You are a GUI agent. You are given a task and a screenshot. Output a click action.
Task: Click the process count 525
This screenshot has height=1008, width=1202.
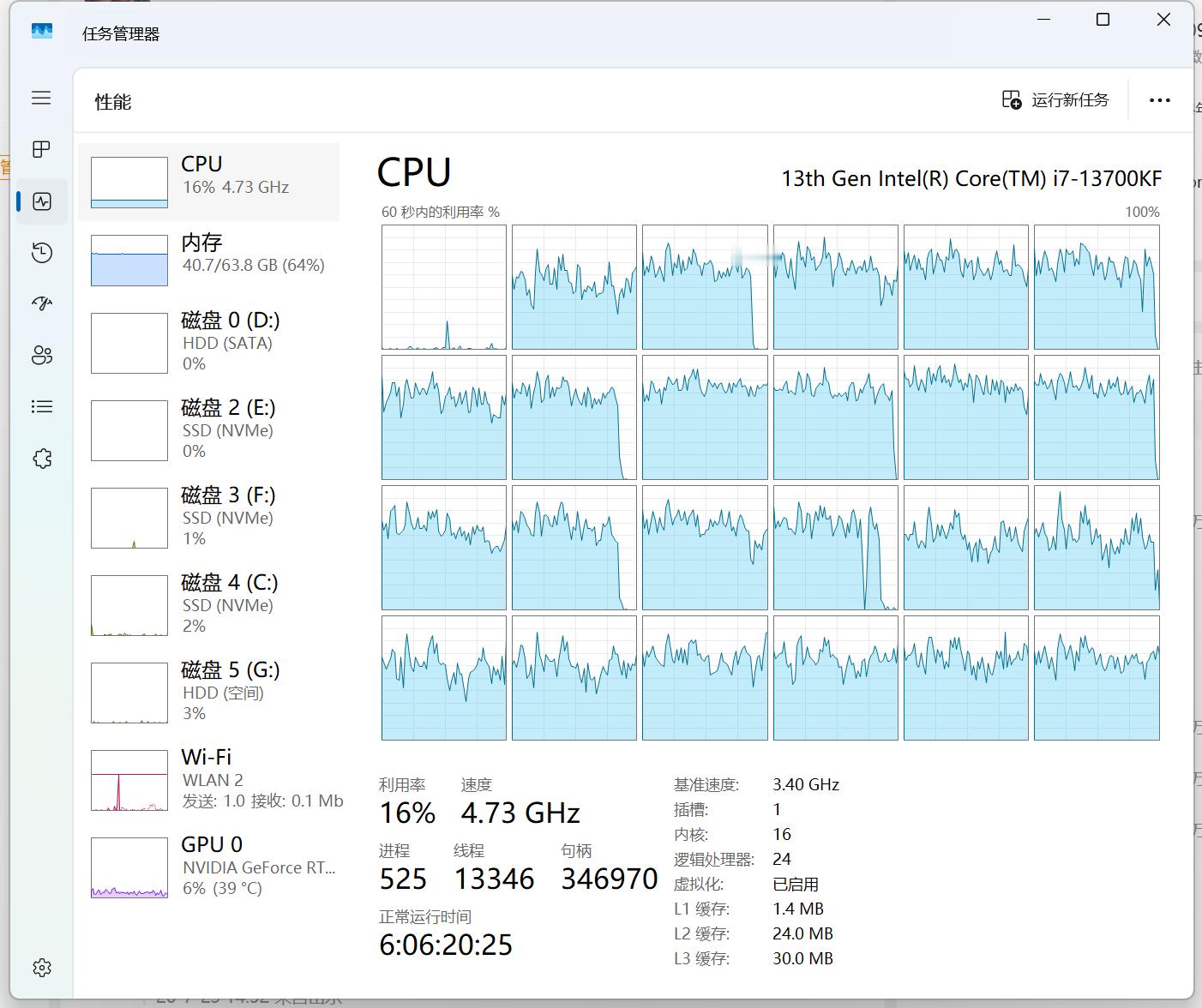pos(403,879)
